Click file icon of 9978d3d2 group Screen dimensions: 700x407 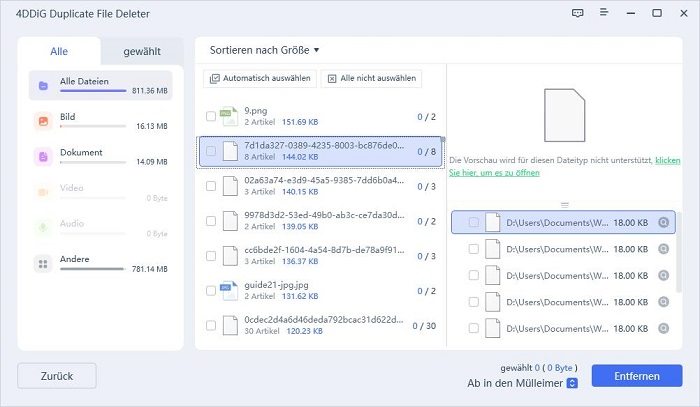[x=230, y=221]
